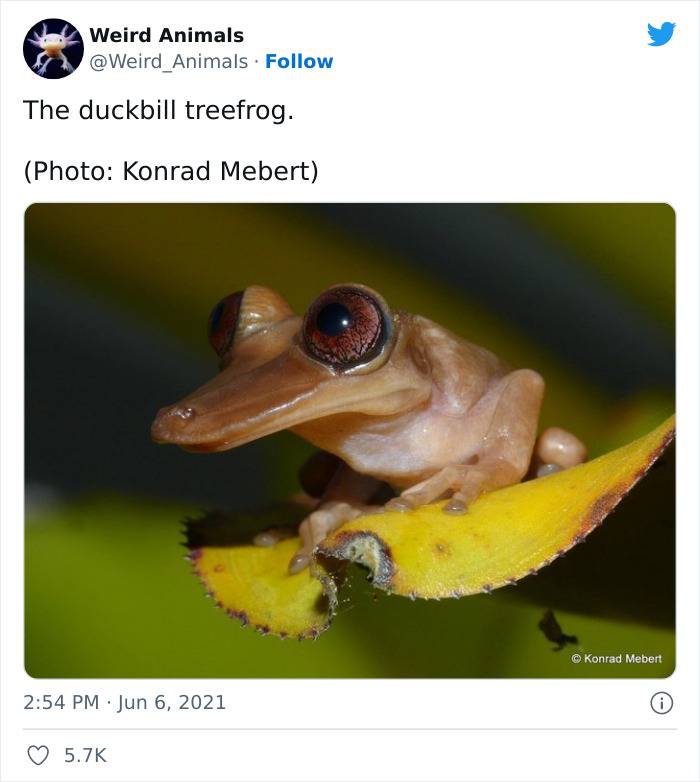Follow the Weird Animals account
Image resolution: width=700 pixels, height=782 pixels.
click(299, 61)
